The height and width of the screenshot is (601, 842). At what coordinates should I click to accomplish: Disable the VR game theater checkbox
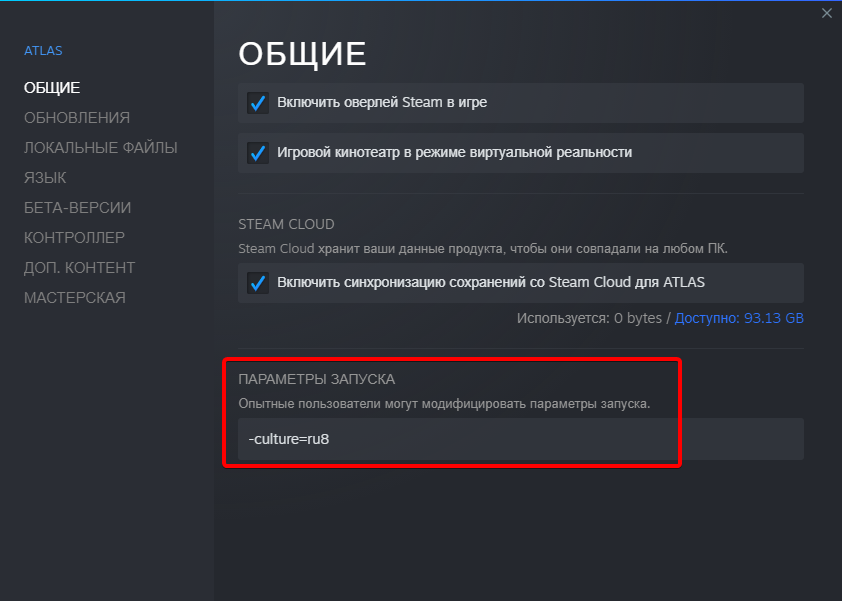point(258,153)
